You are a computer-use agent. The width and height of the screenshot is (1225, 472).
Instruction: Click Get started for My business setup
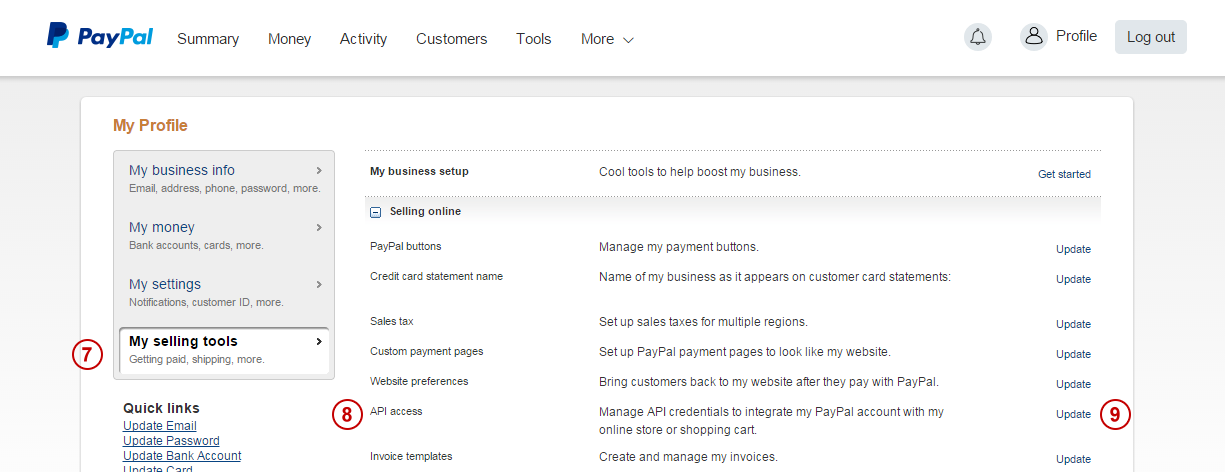coord(1064,174)
